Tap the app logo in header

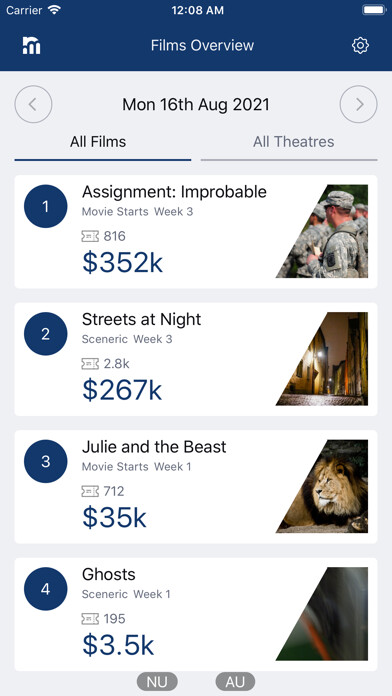(x=32, y=45)
